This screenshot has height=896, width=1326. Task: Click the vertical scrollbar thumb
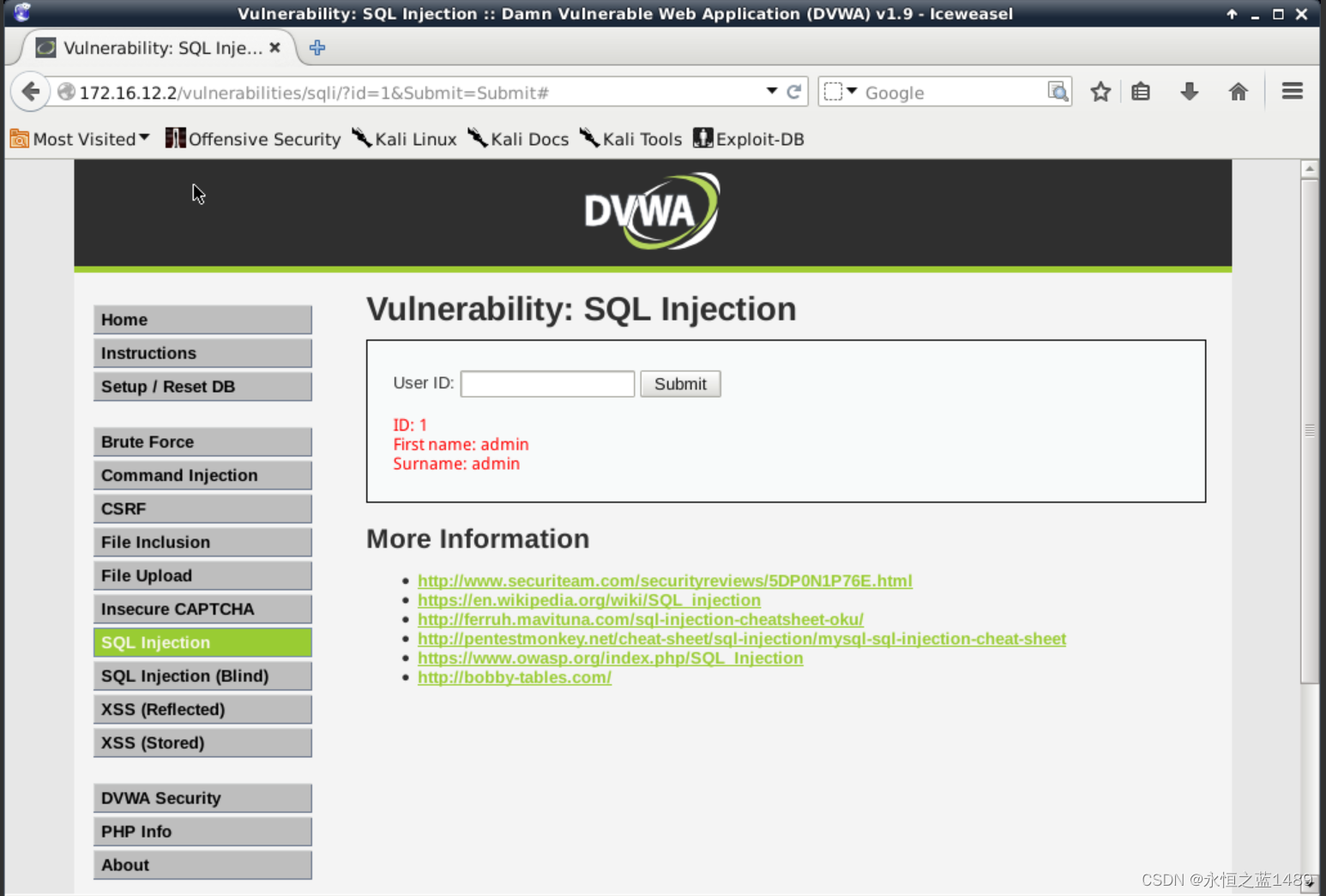pos(1309,430)
